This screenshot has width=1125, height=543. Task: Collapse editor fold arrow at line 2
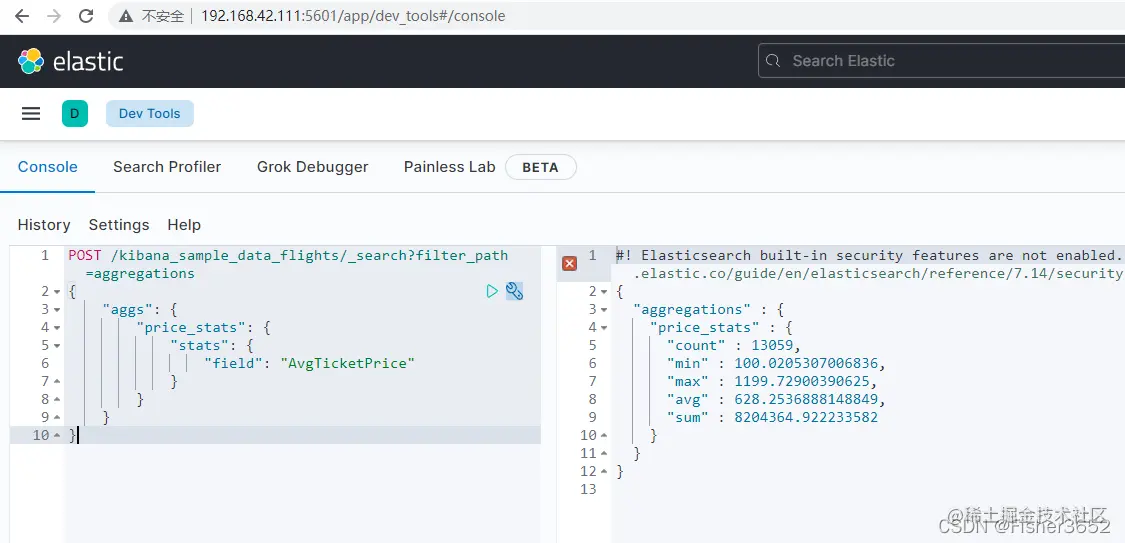pos(57,292)
